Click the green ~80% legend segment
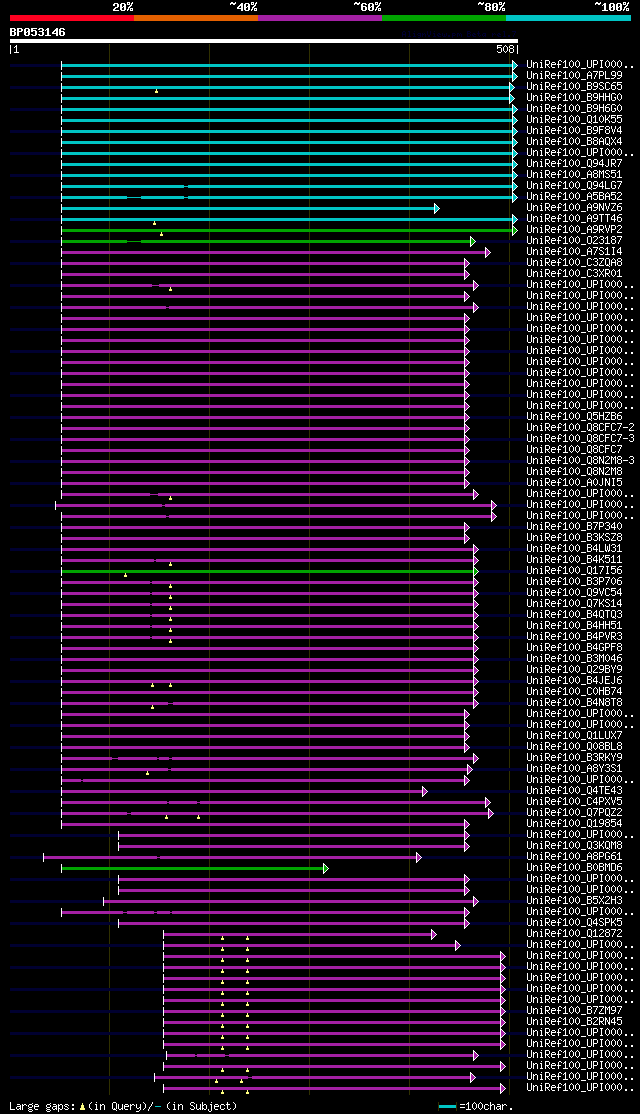This screenshot has width=640, height=1114. [444, 18]
